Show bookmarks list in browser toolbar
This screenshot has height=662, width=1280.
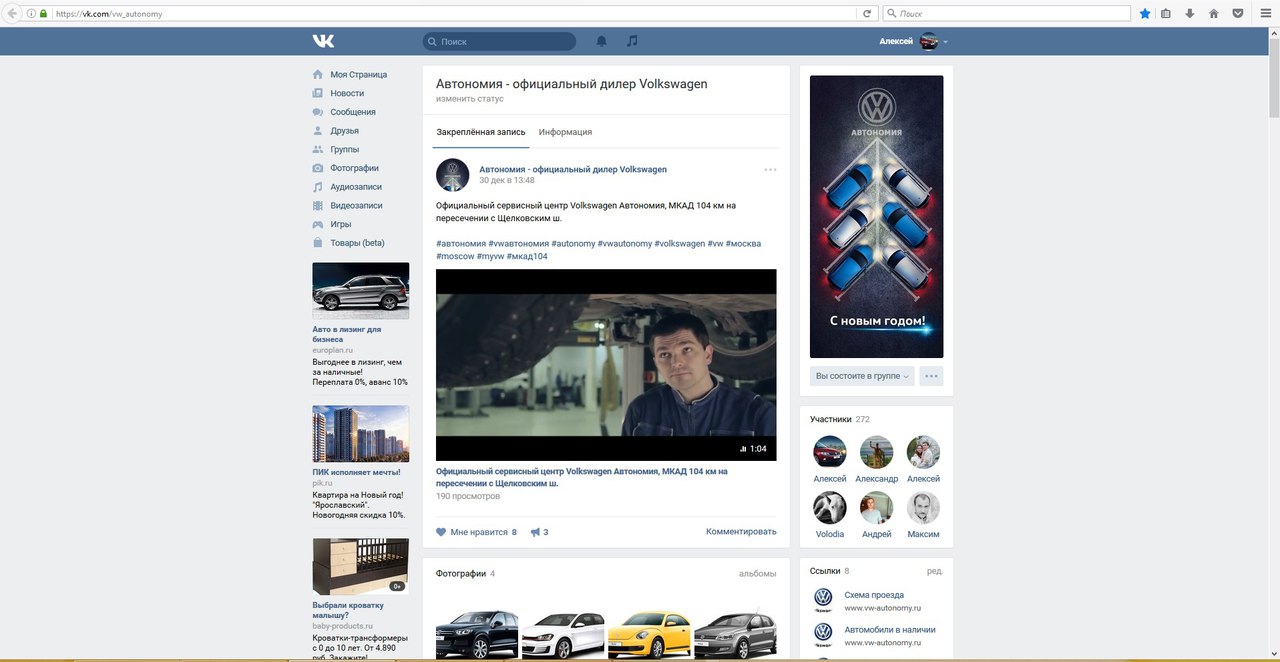click(1166, 14)
